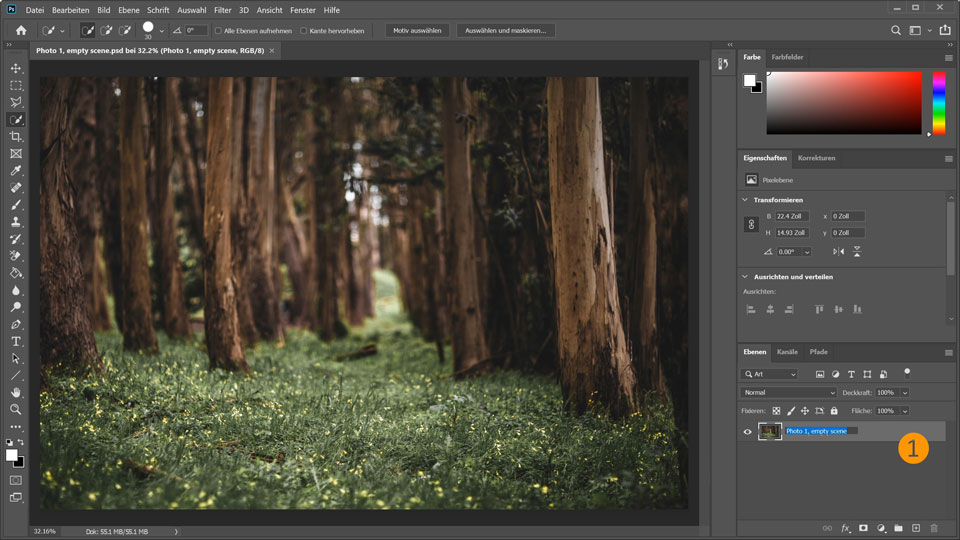960x540 pixels.
Task: Click the Home icon in options bar
Action: (21, 31)
